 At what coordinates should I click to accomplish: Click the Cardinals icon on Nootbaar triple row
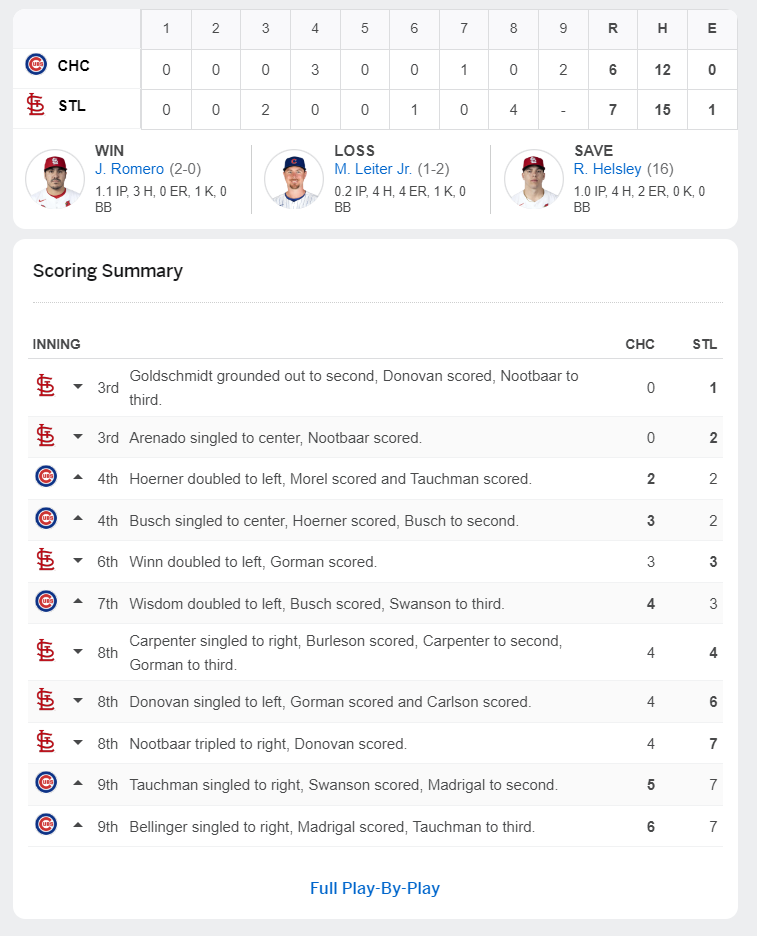click(46, 742)
